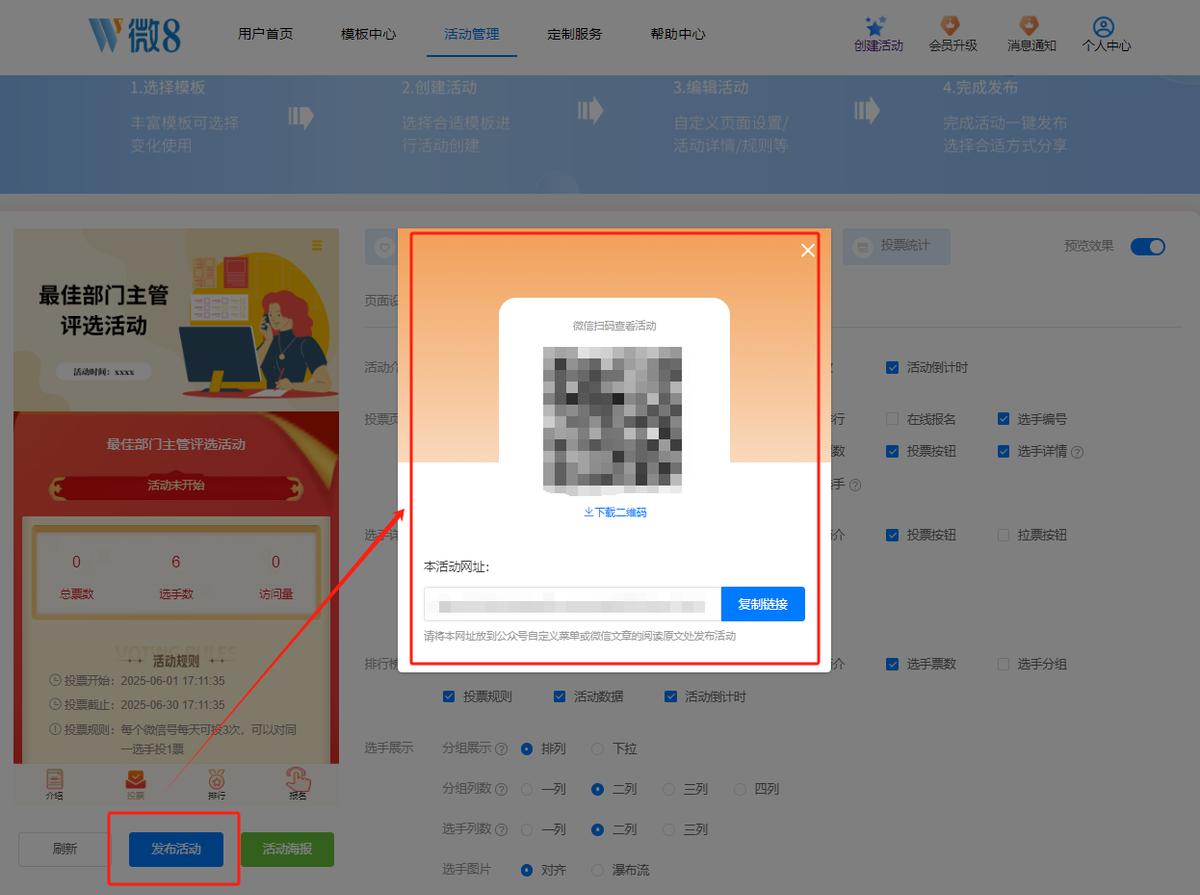Select 对齐 for 选手图片
This screenshot has height=895, width=1200.
(527, 870)
